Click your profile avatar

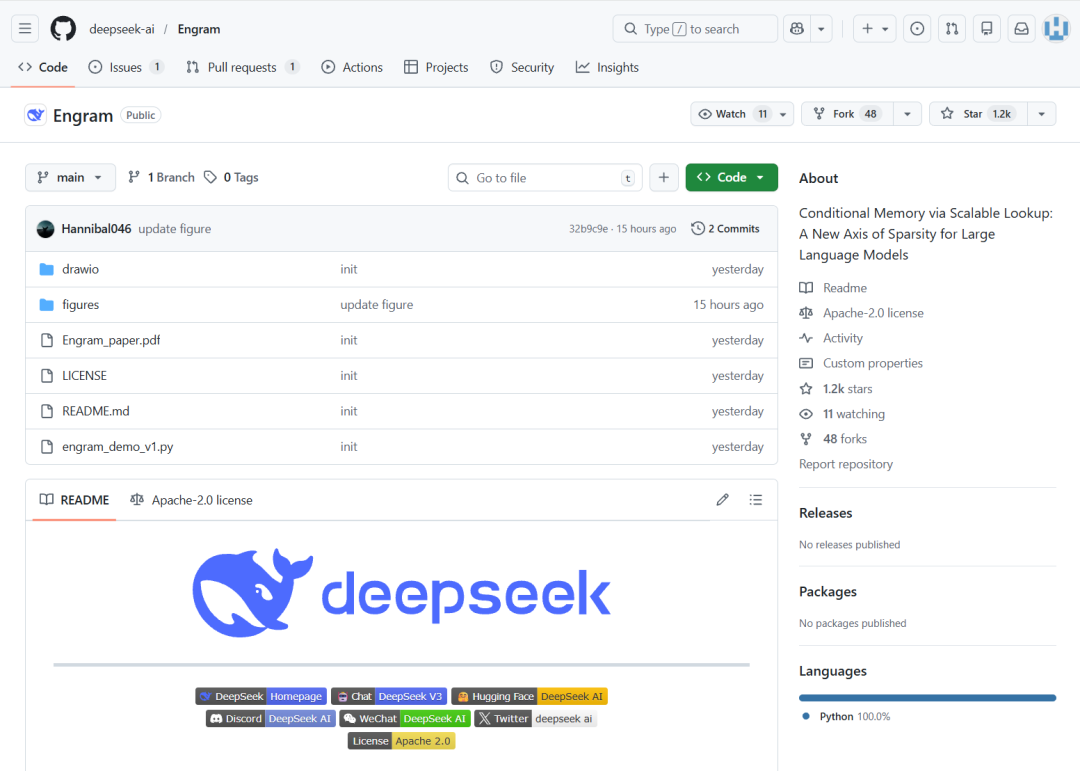(x=1056, y=28)
